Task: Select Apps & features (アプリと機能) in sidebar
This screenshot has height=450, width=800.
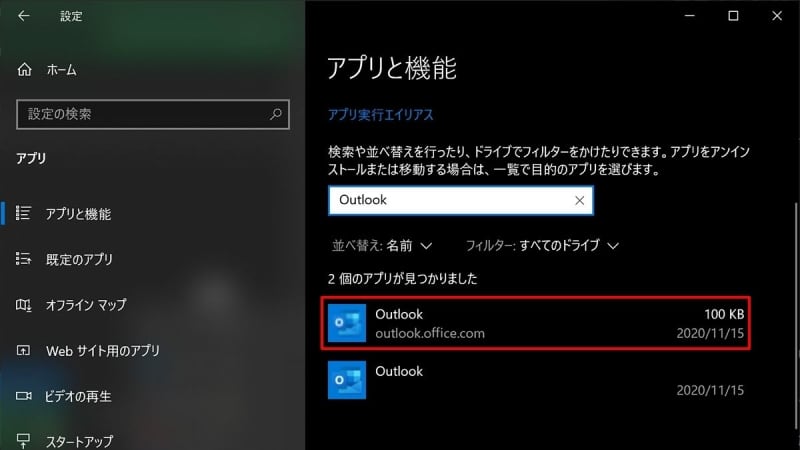Action: 78,214
